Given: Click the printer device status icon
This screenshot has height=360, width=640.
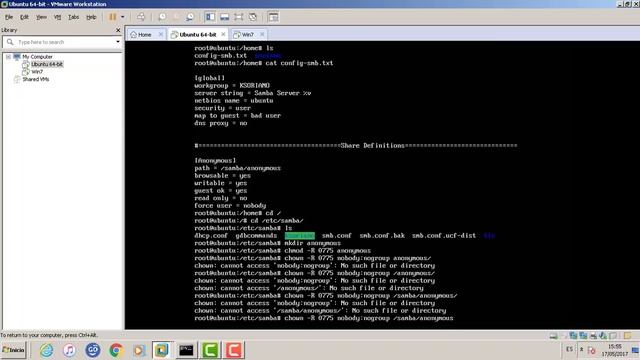Looking at the screenshot, I should click(x=593, y=336).
